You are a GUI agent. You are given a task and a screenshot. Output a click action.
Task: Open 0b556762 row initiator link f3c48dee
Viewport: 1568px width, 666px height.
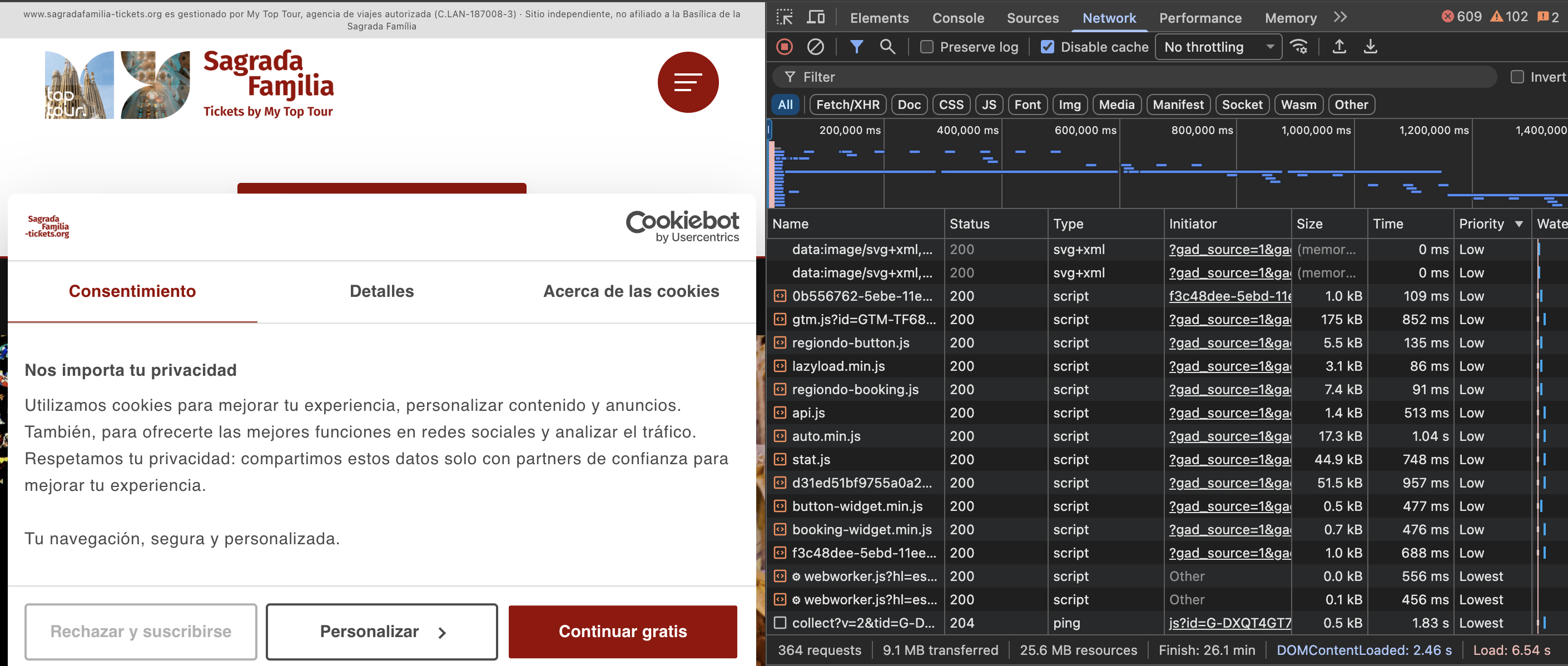tap(1229, 296)
